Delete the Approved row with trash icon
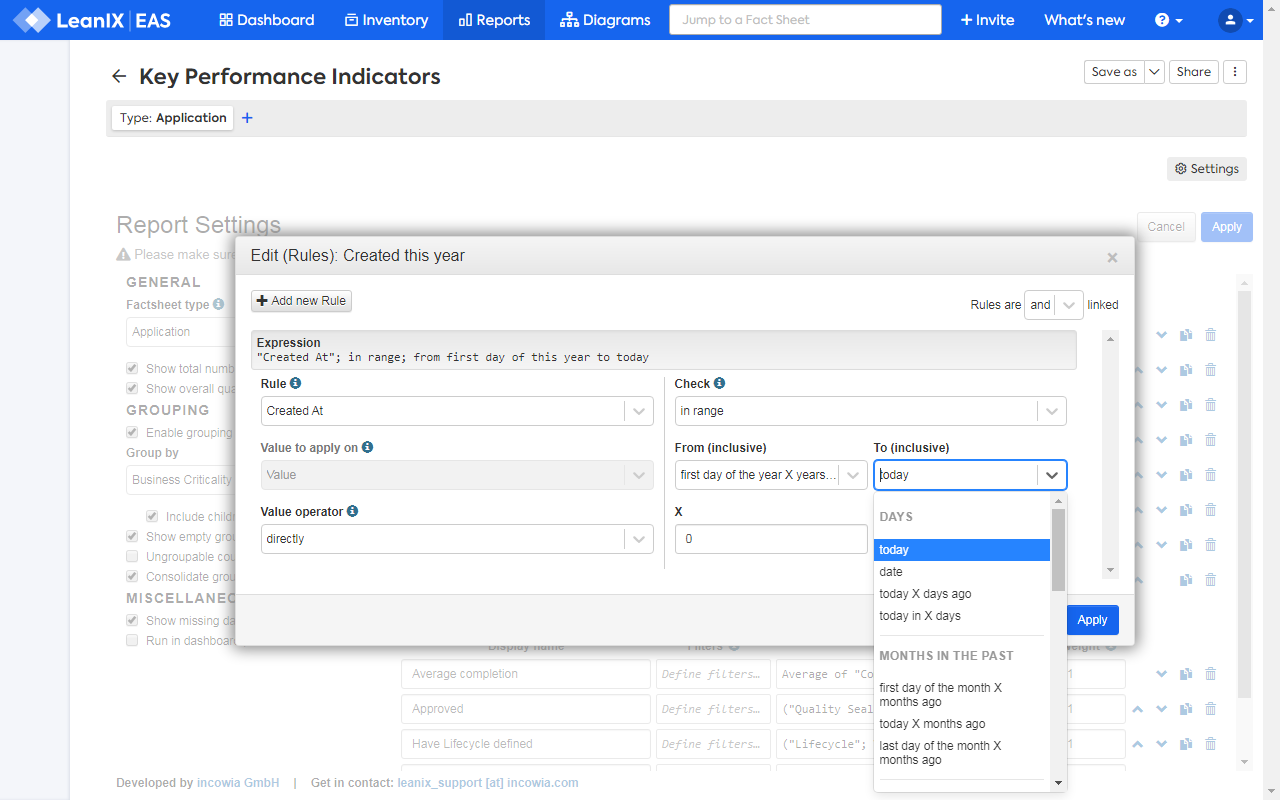 coord(1210,709)
